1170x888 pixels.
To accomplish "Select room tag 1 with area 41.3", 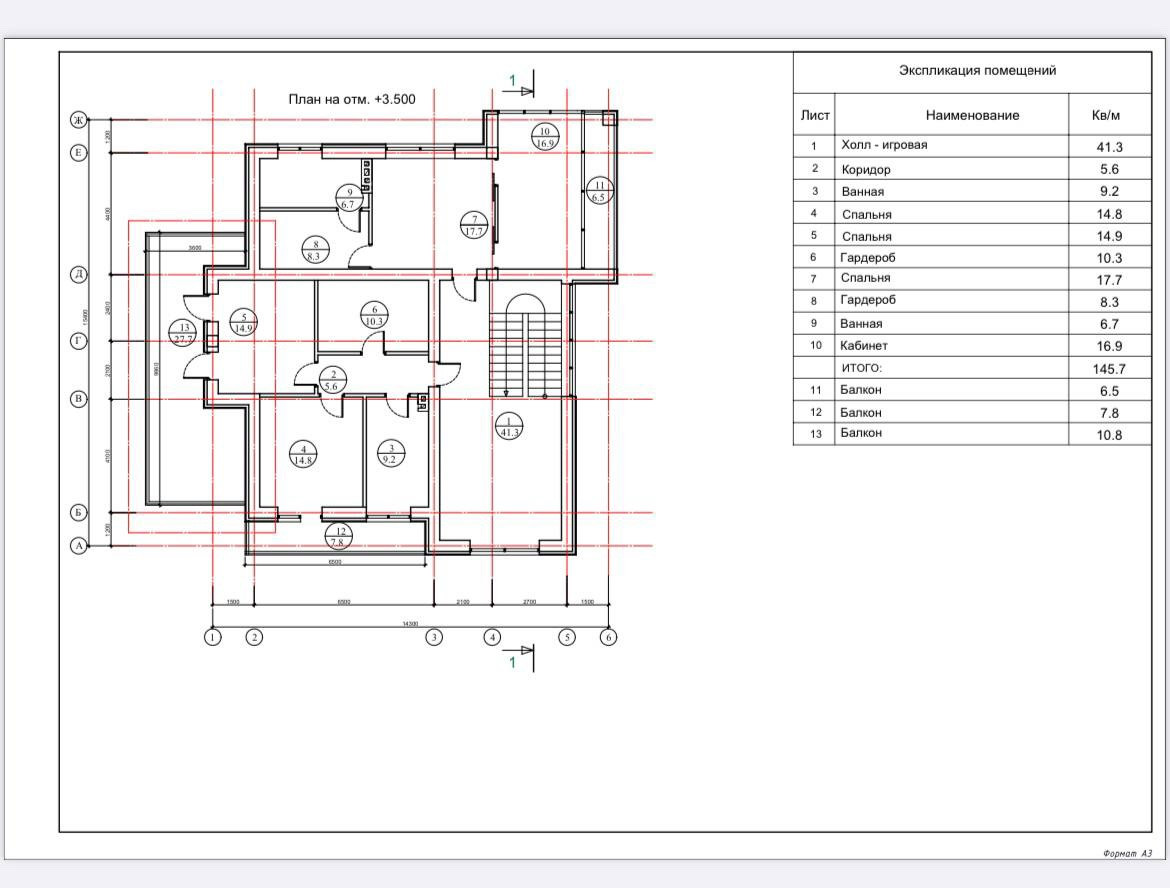I will pyautogui.click(x=509, y=427).
